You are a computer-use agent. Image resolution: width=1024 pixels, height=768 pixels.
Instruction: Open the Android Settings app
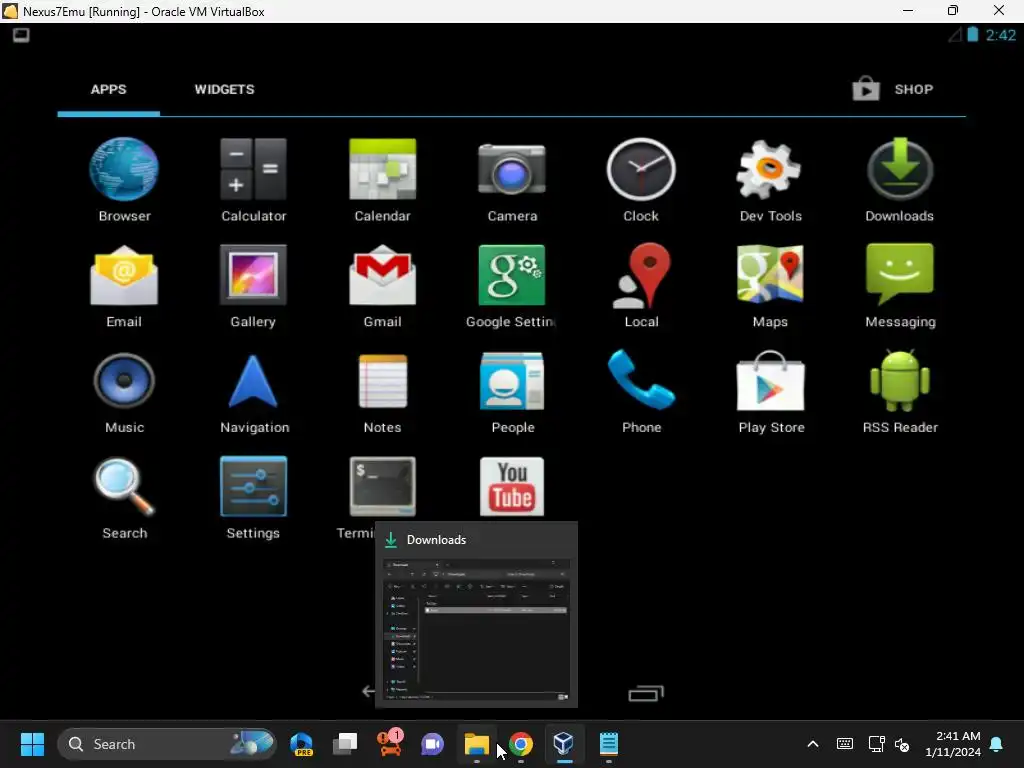tap(253, 497)
